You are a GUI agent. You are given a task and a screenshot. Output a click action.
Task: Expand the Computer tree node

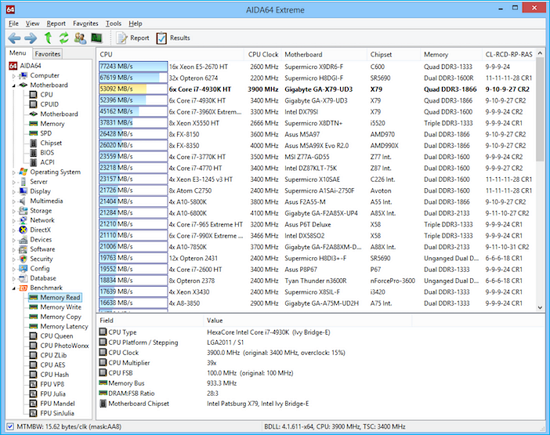(x=14, y=76)
